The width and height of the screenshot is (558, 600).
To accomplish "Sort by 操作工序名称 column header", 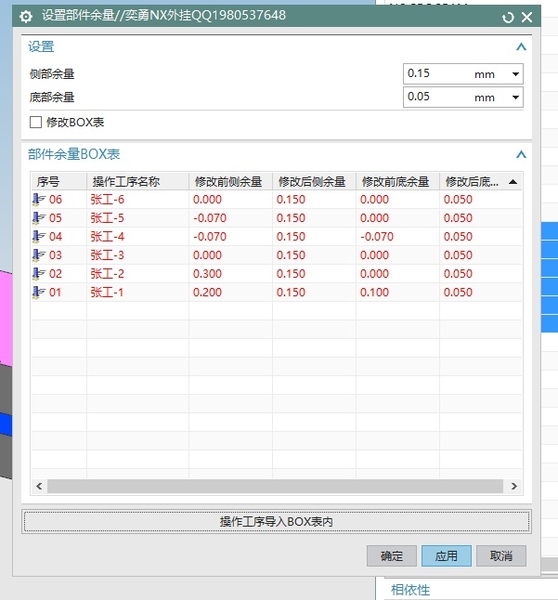I will 138,182.
